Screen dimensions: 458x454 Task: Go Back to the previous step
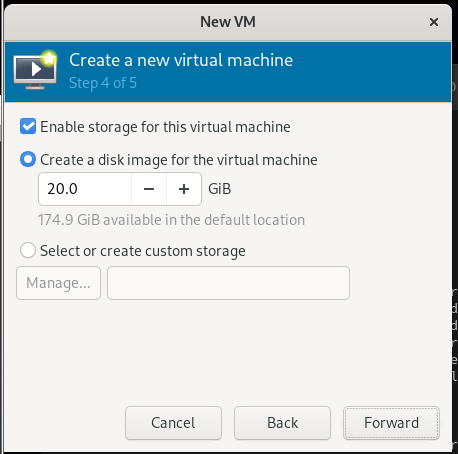(x=282, y=423)
